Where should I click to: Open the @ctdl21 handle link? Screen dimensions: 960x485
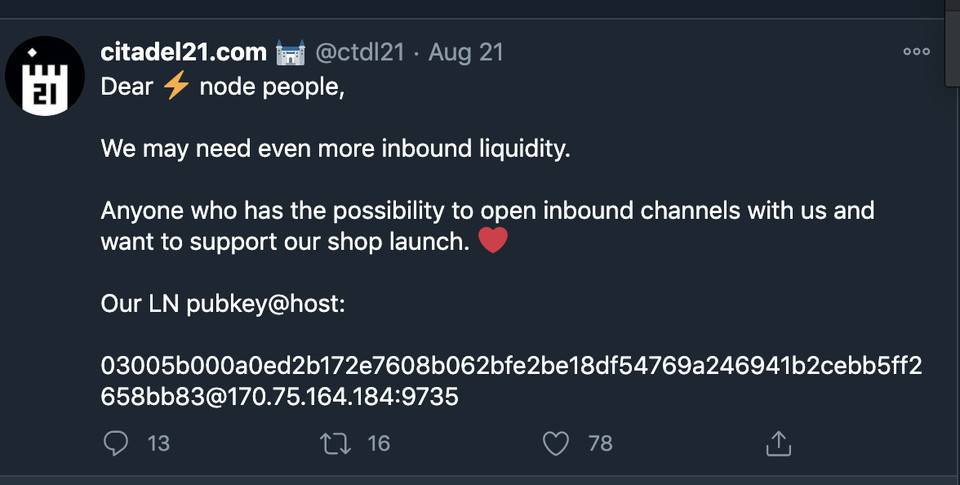click(x=360, y=53)
